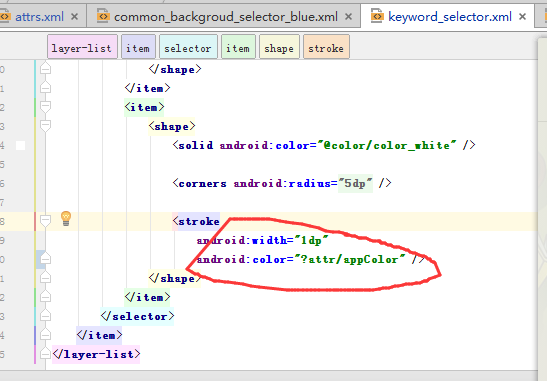Click the </selector> closing tag
Screen dimensions: 547x381
pos(137,316)
